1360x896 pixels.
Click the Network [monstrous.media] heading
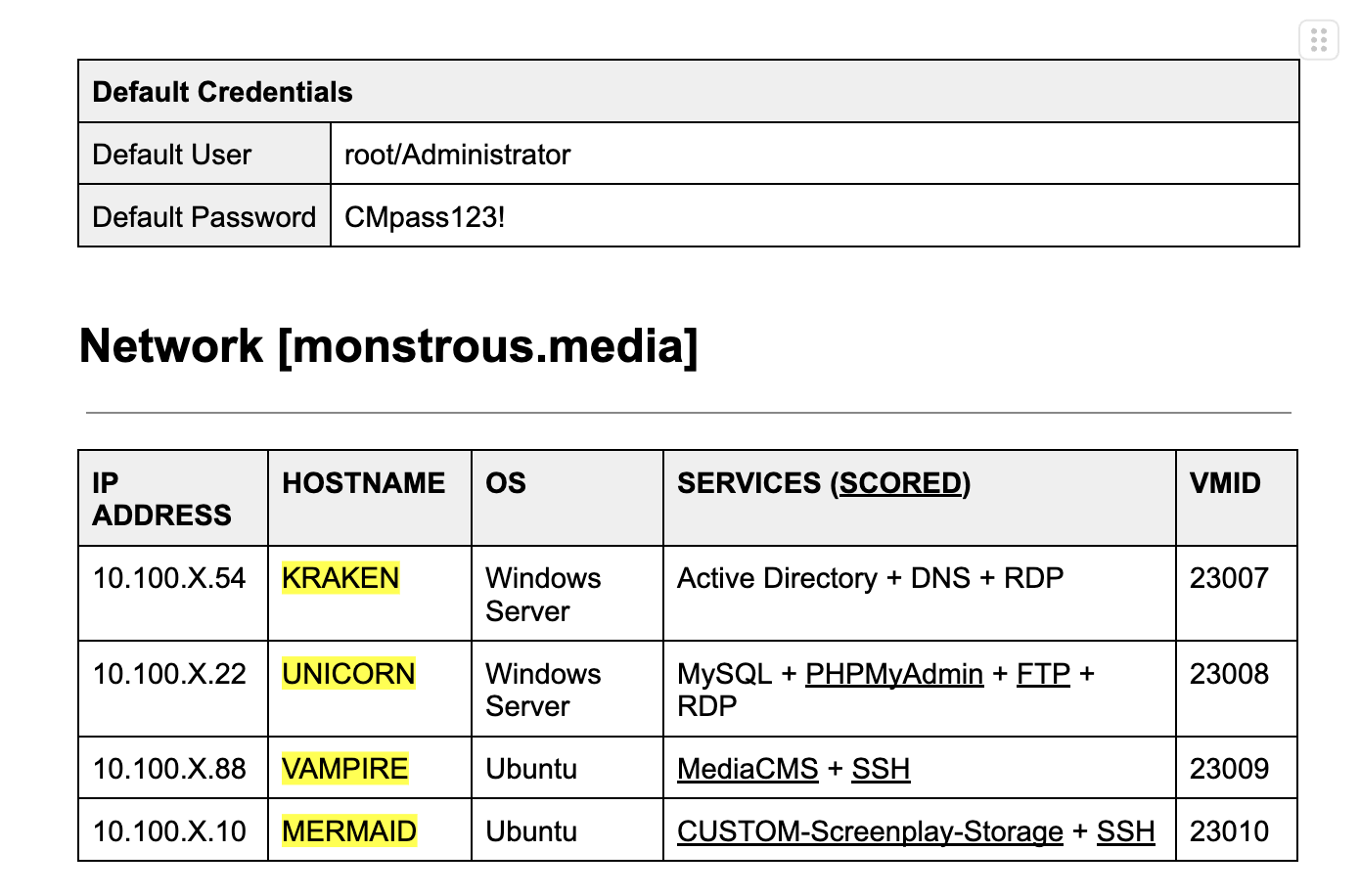388,346
